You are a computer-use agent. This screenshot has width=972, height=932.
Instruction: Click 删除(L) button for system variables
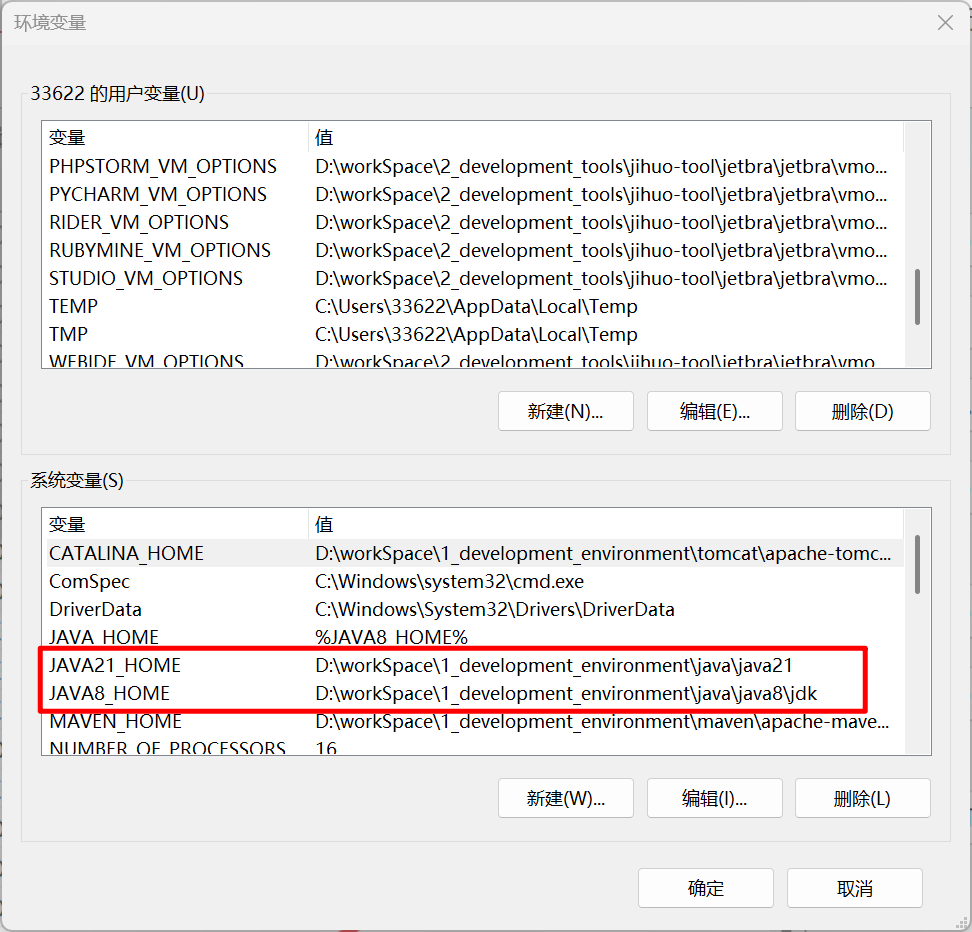click(862, 798)
